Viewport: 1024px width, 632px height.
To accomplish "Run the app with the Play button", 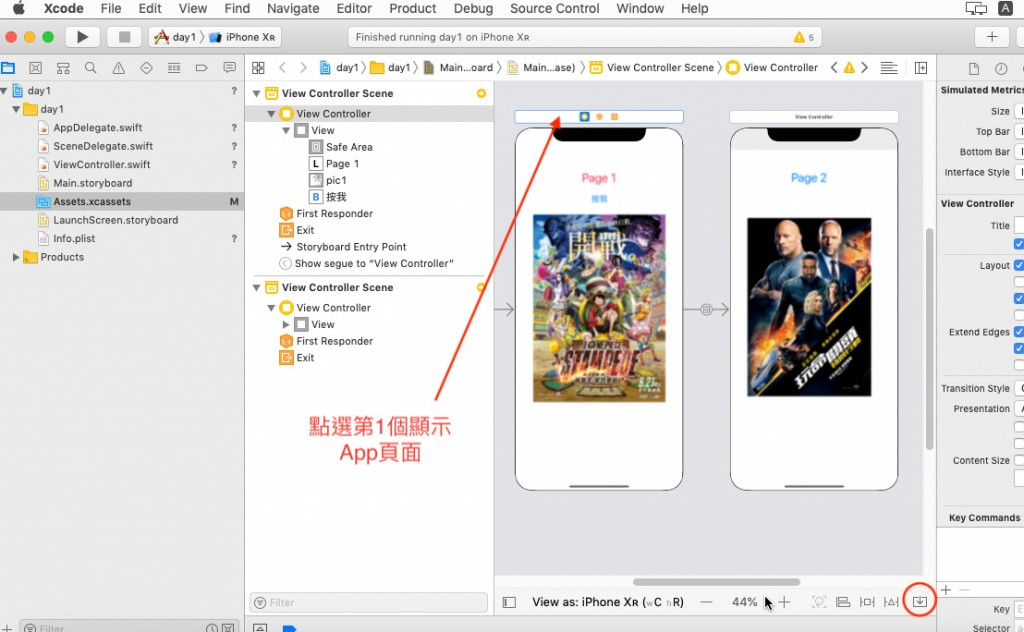I will tap(82, 37).
